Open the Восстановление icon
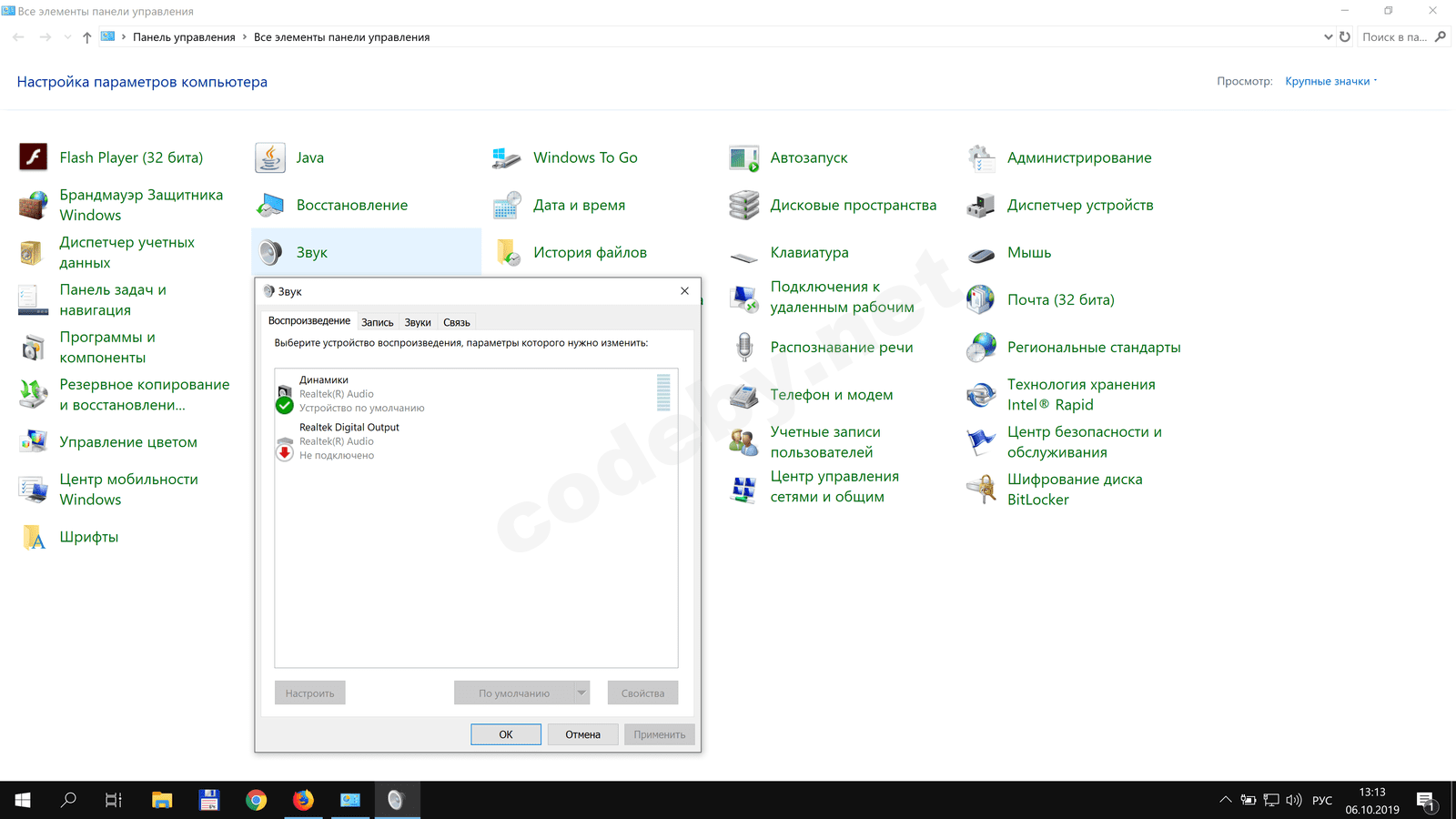1456x819 pixels. click(x=270, y=205)
